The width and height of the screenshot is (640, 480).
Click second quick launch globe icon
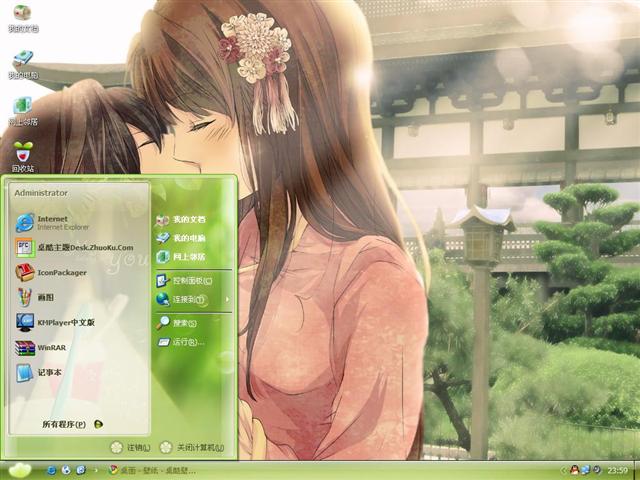click(66, 471)
